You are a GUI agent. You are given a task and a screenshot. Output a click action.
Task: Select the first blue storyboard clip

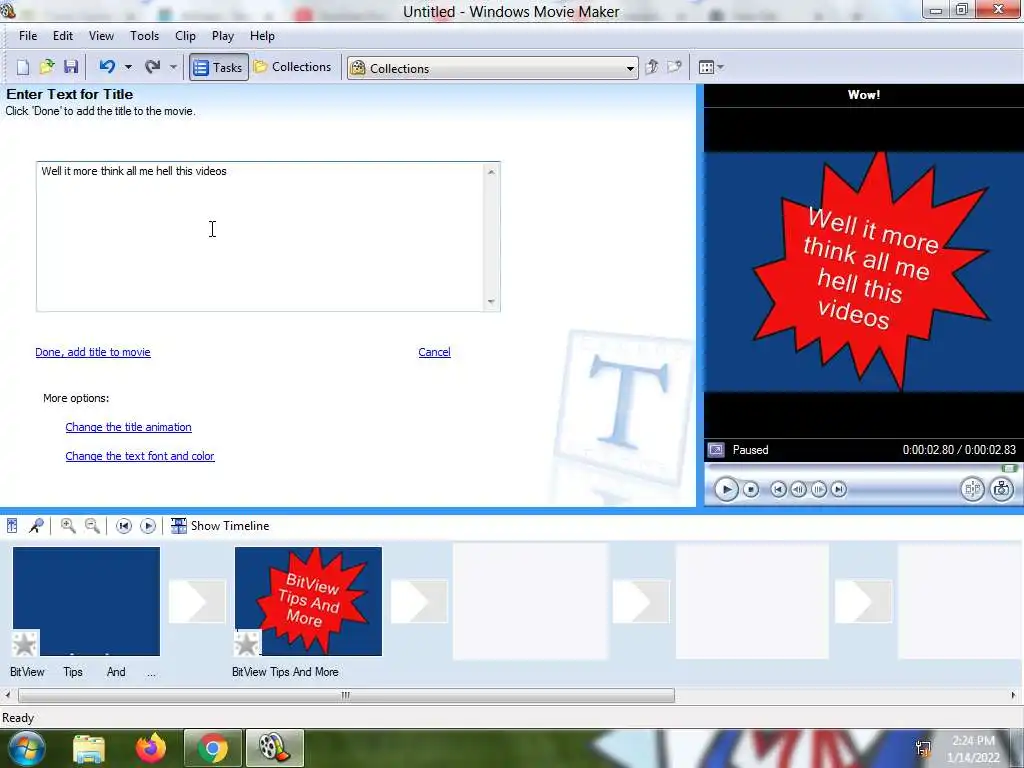86,601
